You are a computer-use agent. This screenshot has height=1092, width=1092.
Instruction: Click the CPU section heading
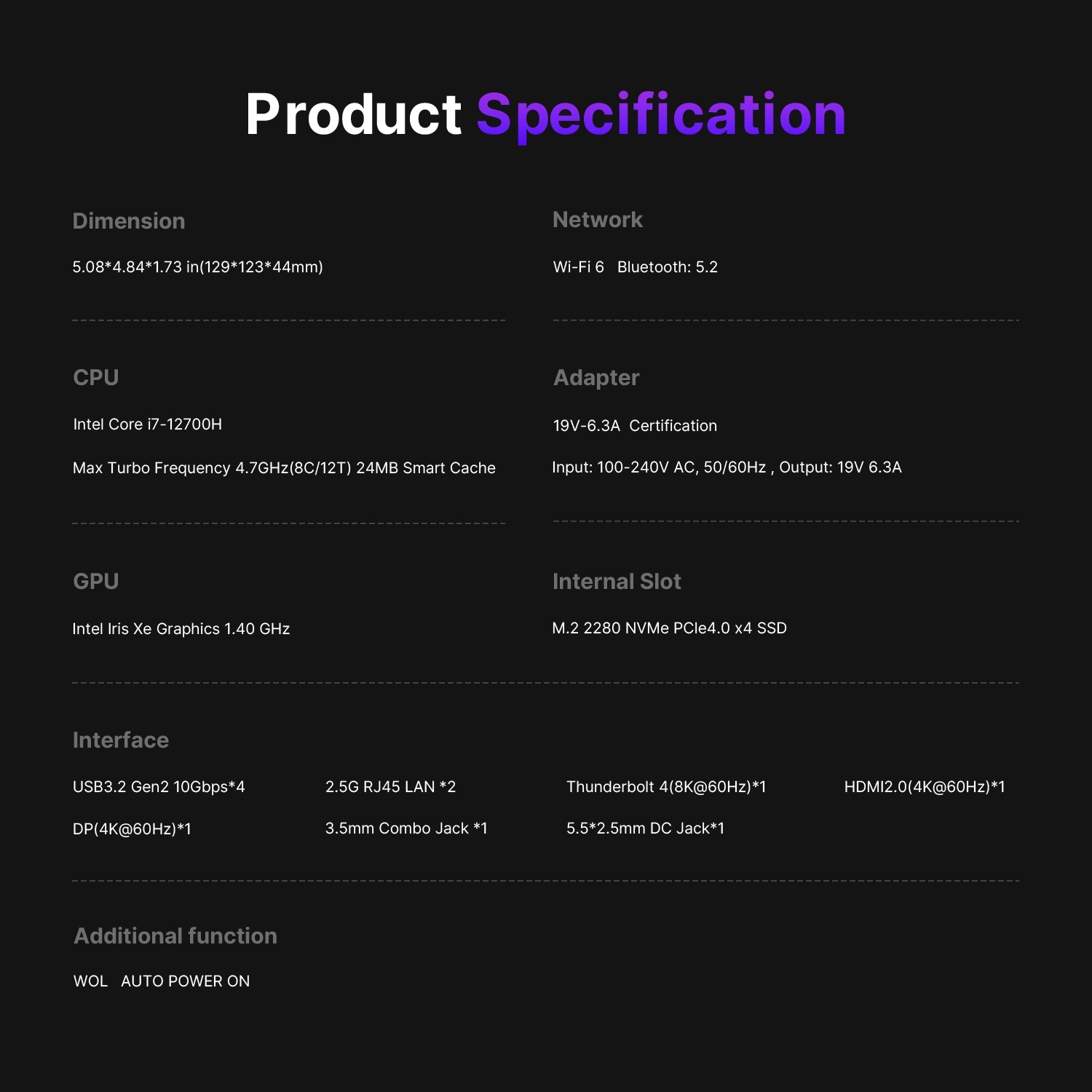(x=96, y=378)
